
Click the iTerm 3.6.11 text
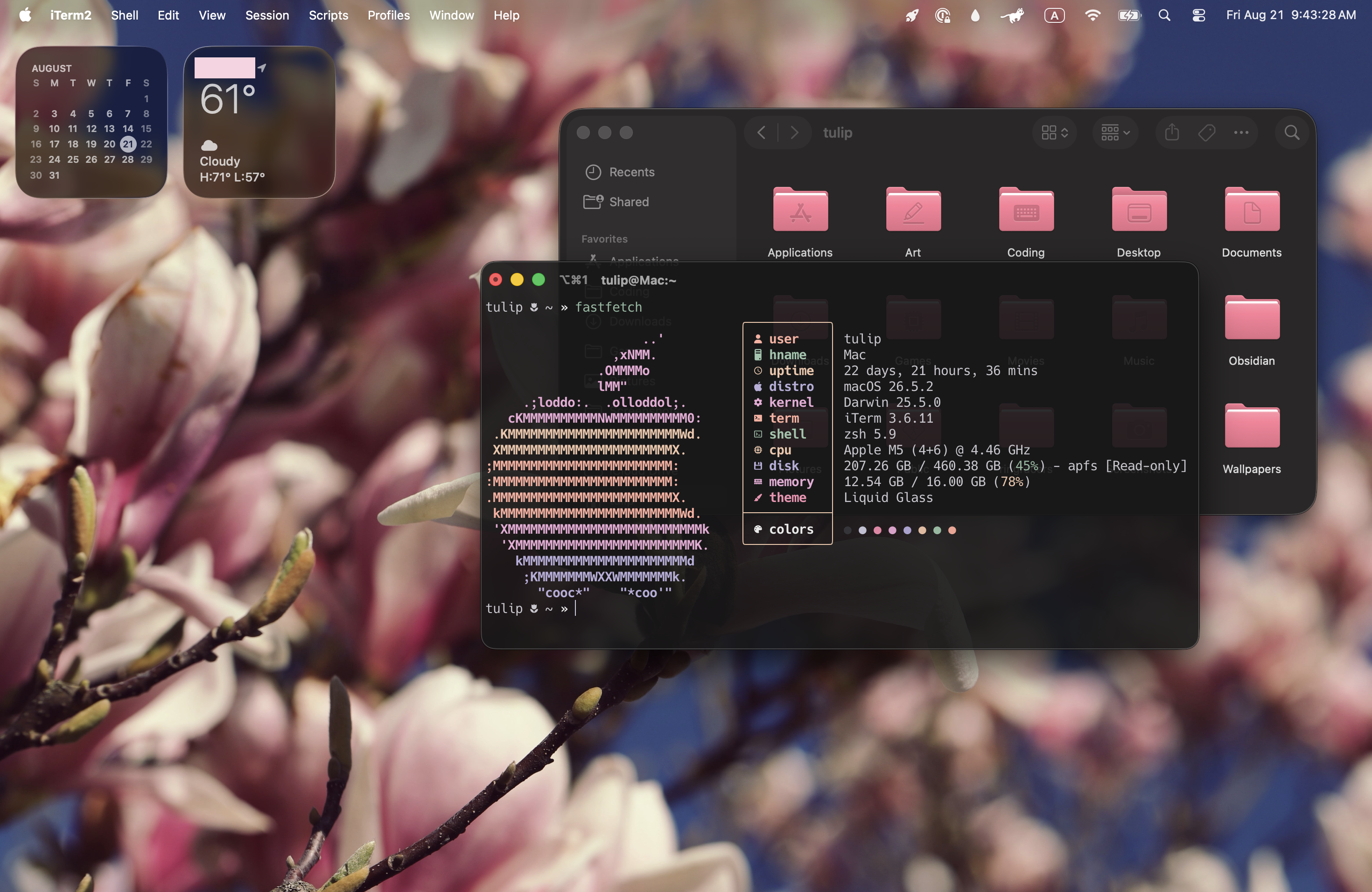[889, 418]
